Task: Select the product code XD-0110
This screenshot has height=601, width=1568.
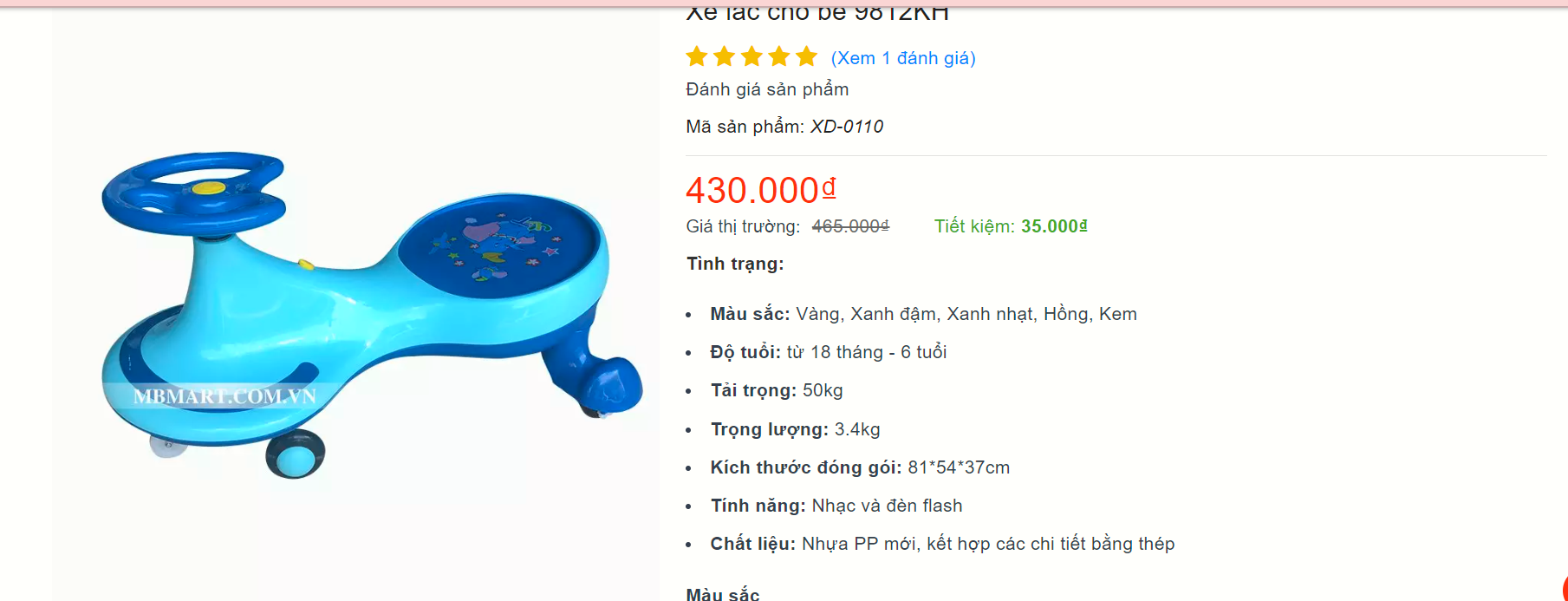Action: (847, 127)
